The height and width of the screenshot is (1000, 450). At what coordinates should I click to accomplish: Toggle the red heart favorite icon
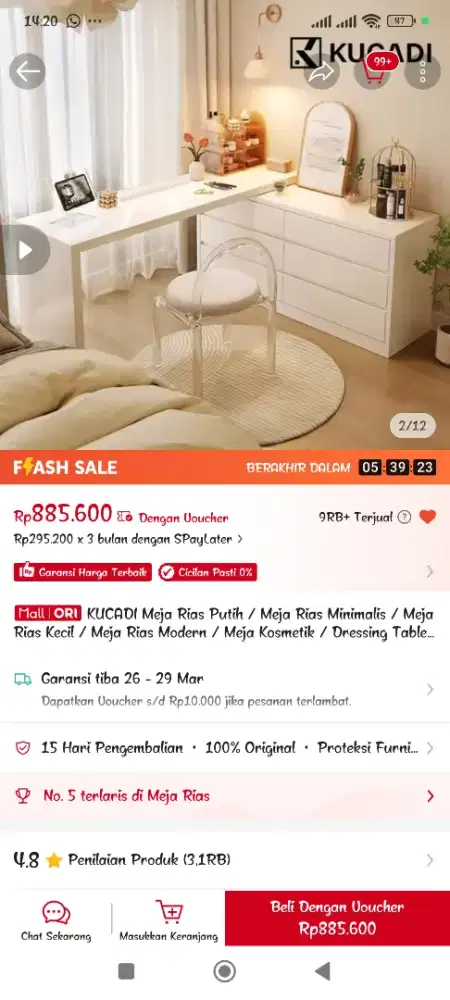[x=428, y=517]
